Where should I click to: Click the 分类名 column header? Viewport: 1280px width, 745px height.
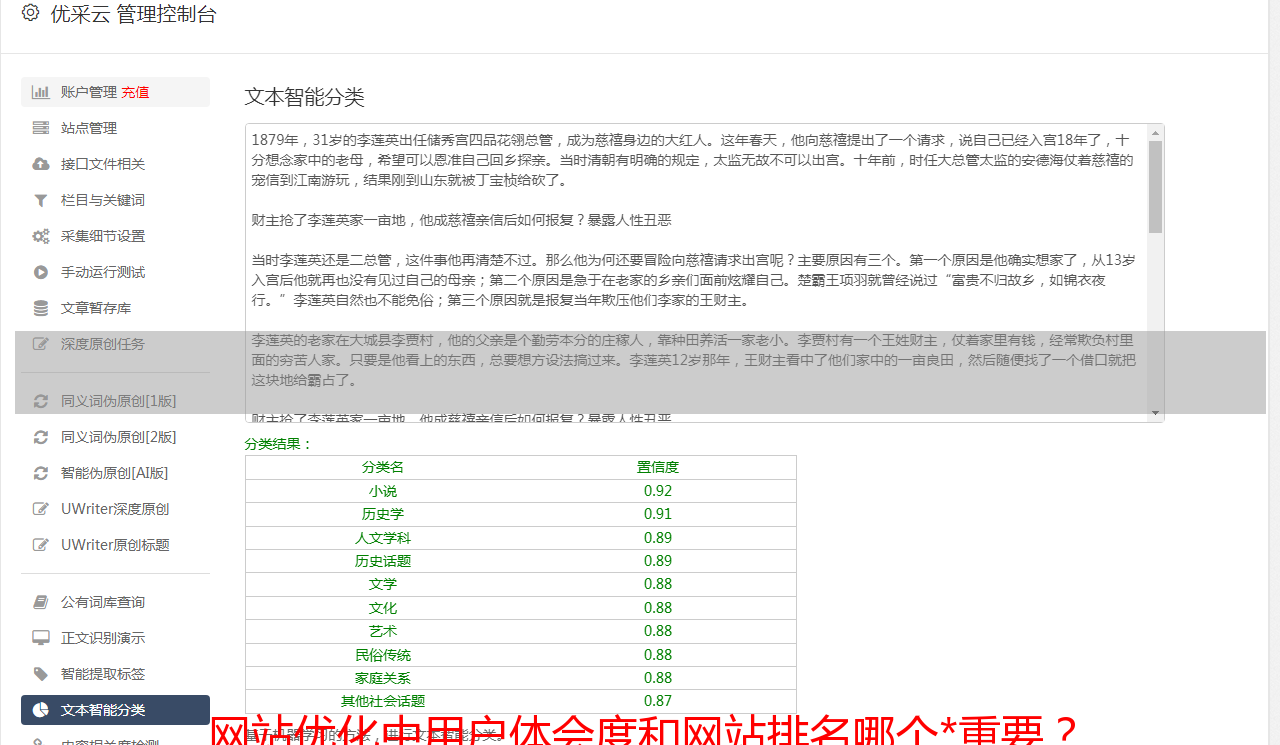coord(383,467)
